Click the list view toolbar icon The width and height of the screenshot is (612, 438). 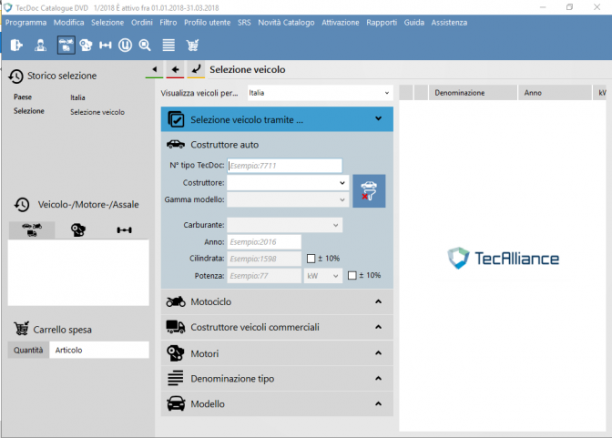[x=169, y=45]
